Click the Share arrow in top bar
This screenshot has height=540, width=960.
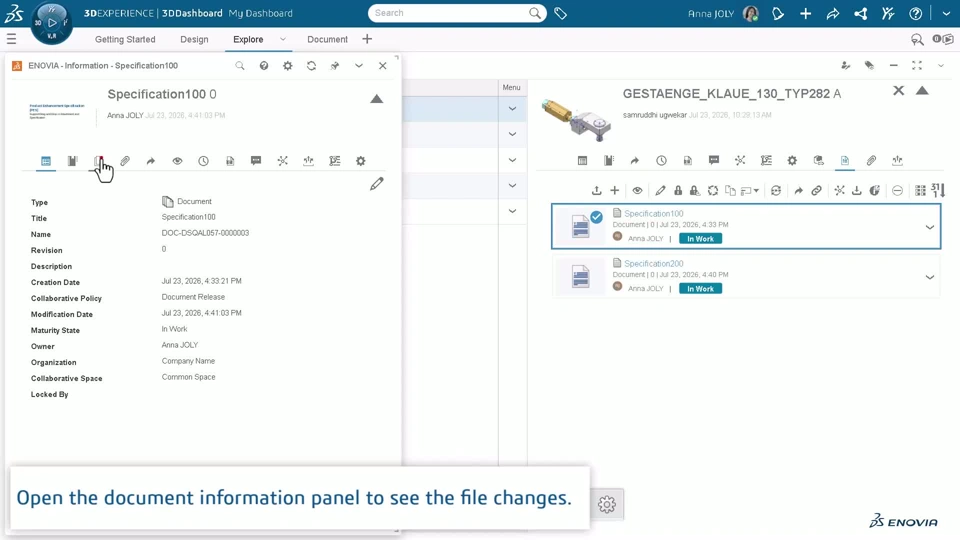pos(833,13)
